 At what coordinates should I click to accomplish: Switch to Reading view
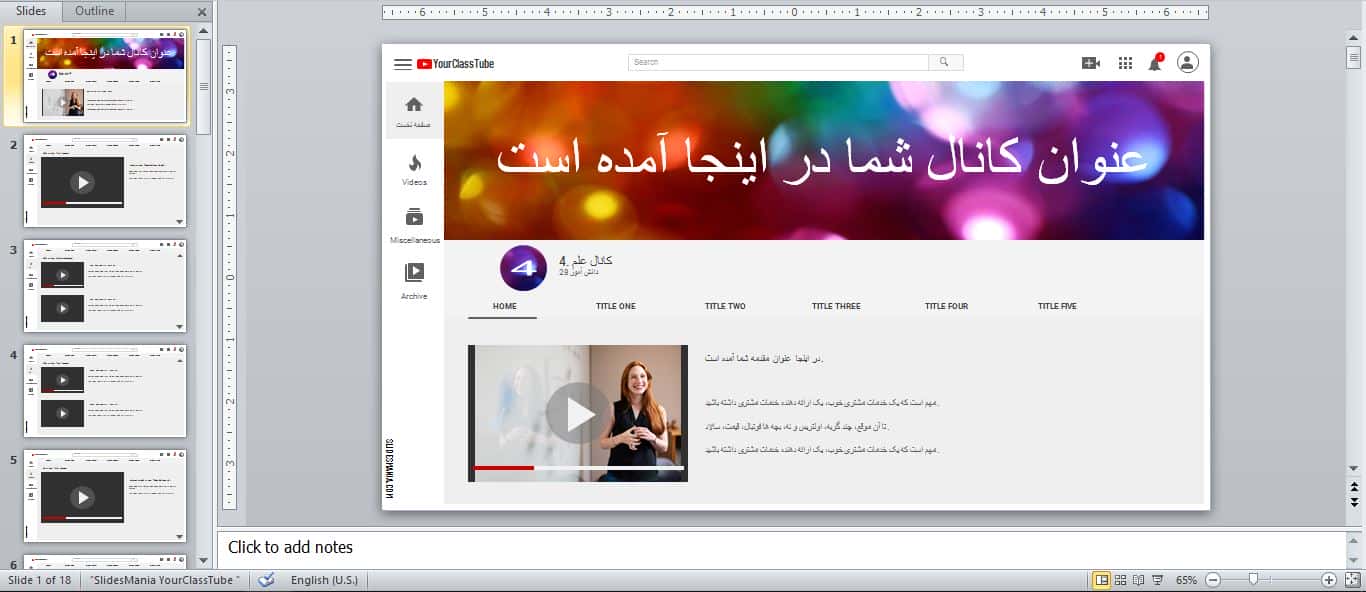pyautogui.click(x=1138, y=580)
